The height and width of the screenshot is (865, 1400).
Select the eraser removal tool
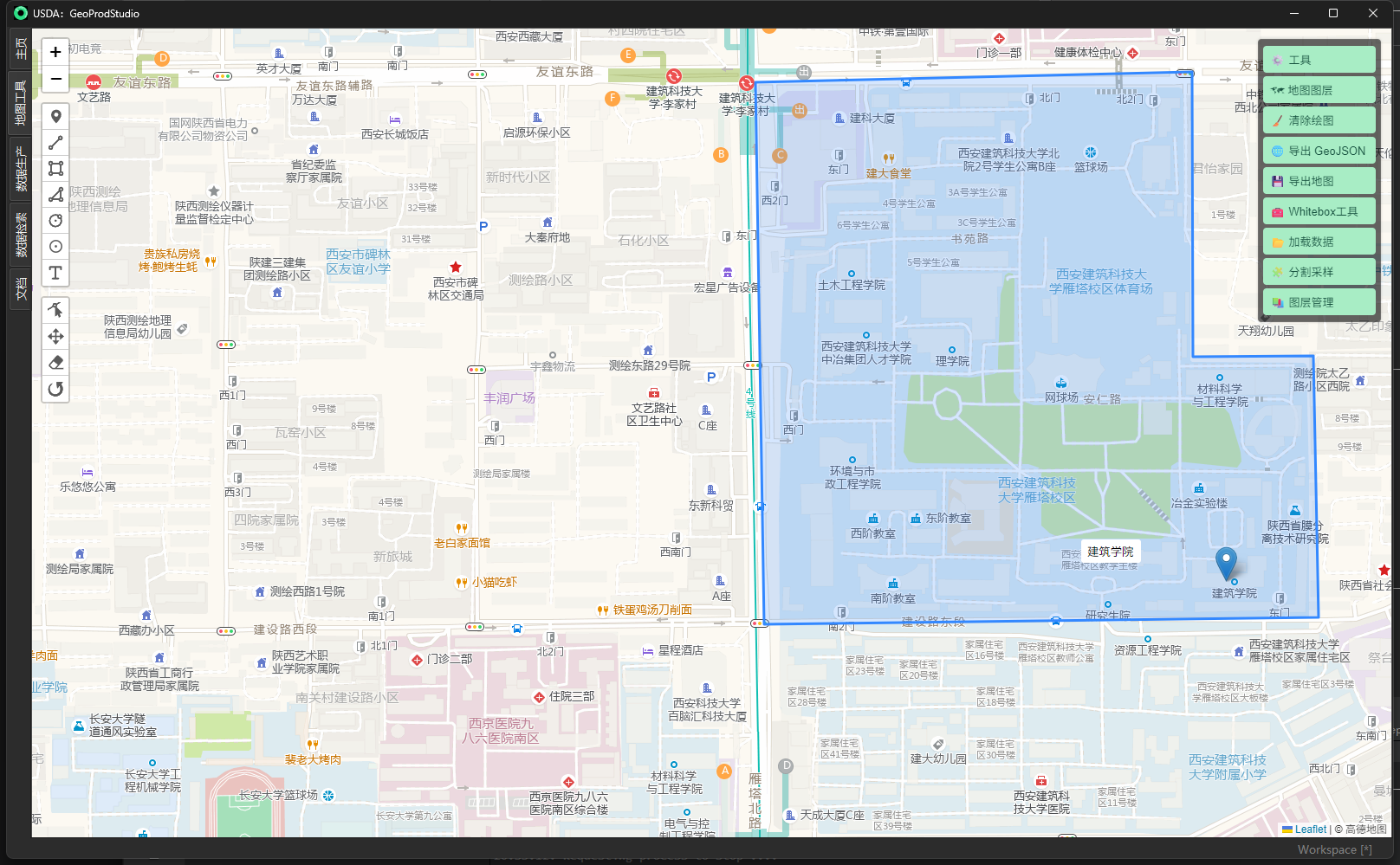pos(55,362)
